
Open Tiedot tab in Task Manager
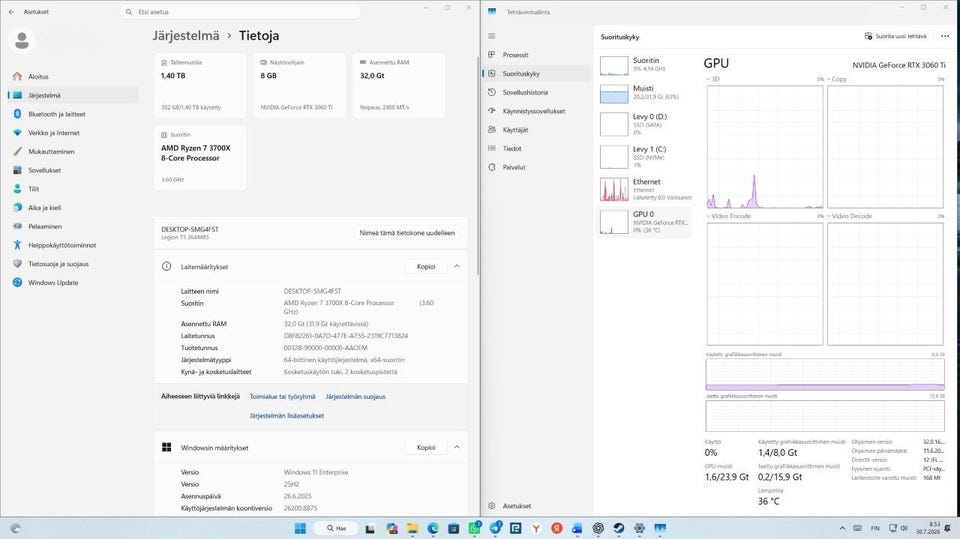pos(512,148)
